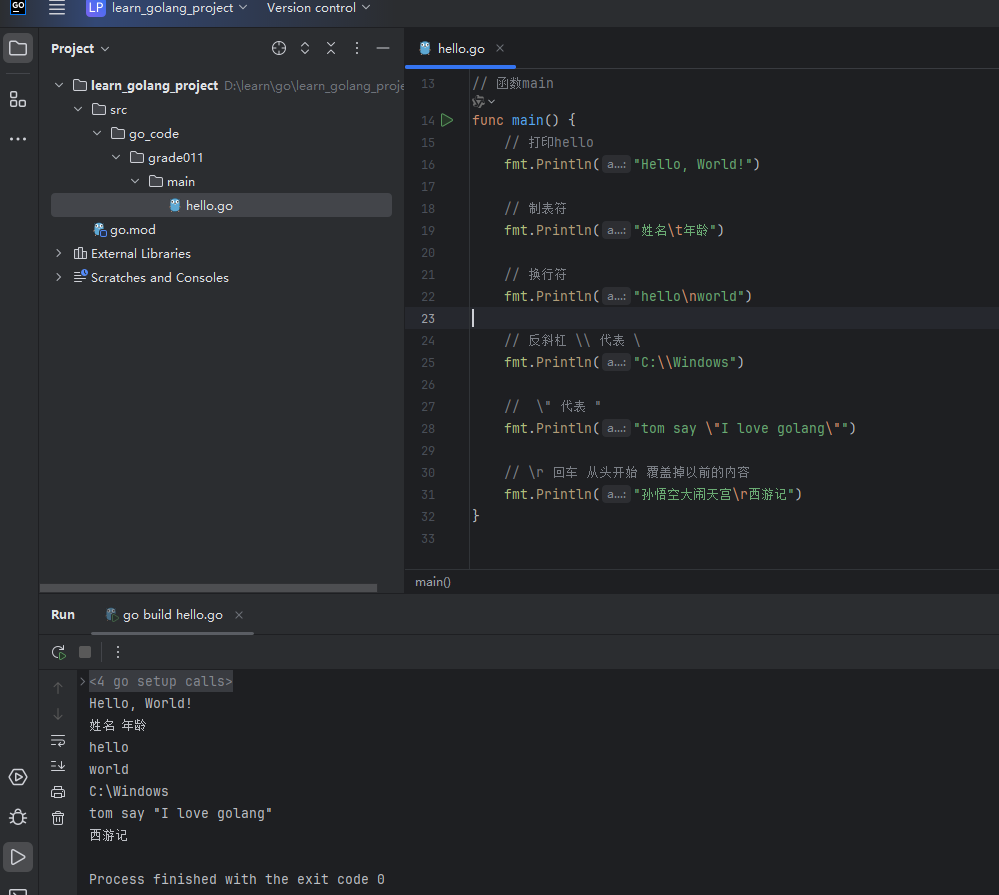Run main function via gutter arrow
Screen dimensions: 999x895
[x=447, y=120]
